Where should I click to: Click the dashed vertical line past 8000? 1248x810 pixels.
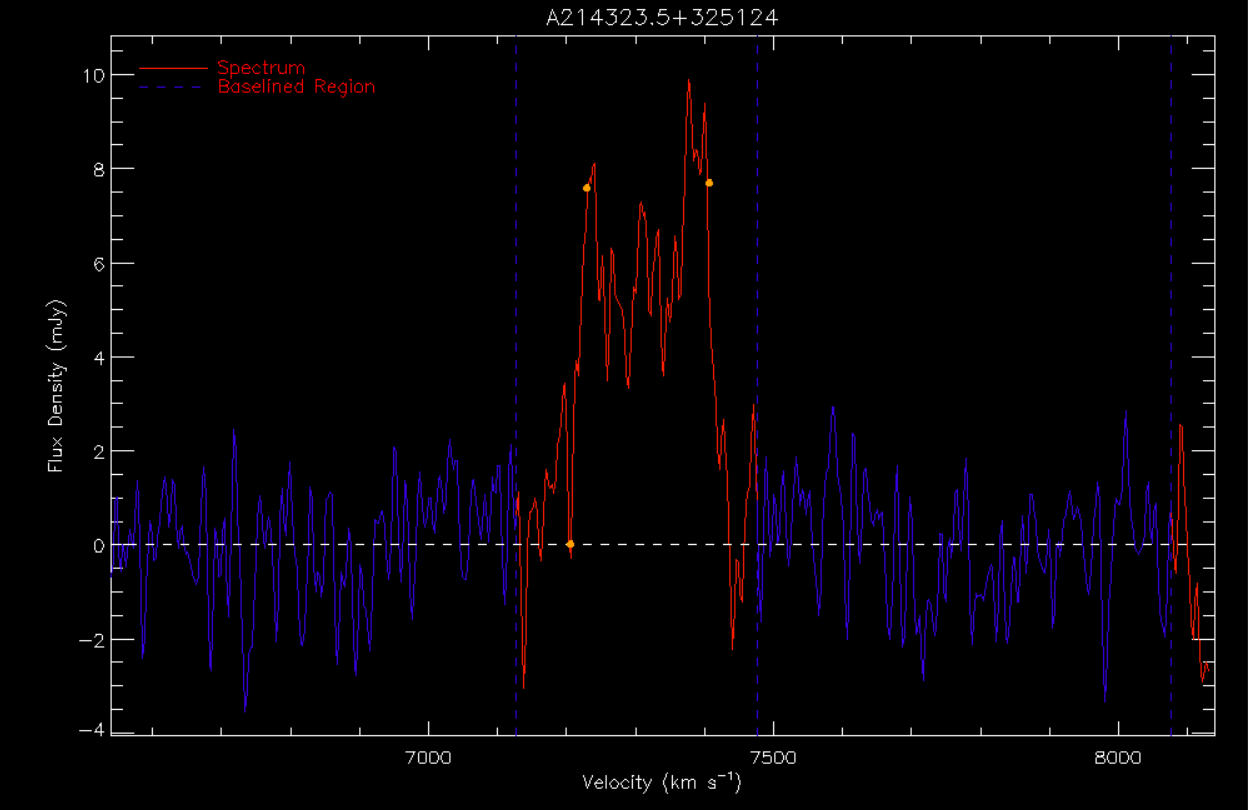pyautogui.click(x=1170, y=385)
